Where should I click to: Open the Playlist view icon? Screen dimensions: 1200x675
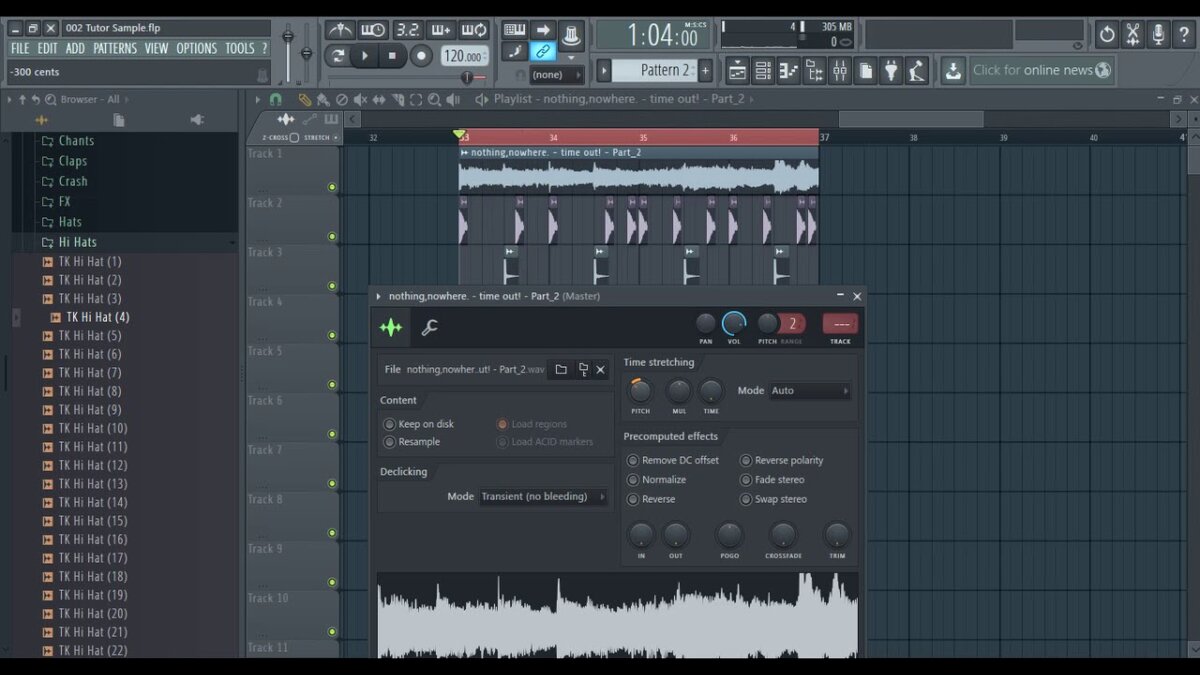click(737, 70)
